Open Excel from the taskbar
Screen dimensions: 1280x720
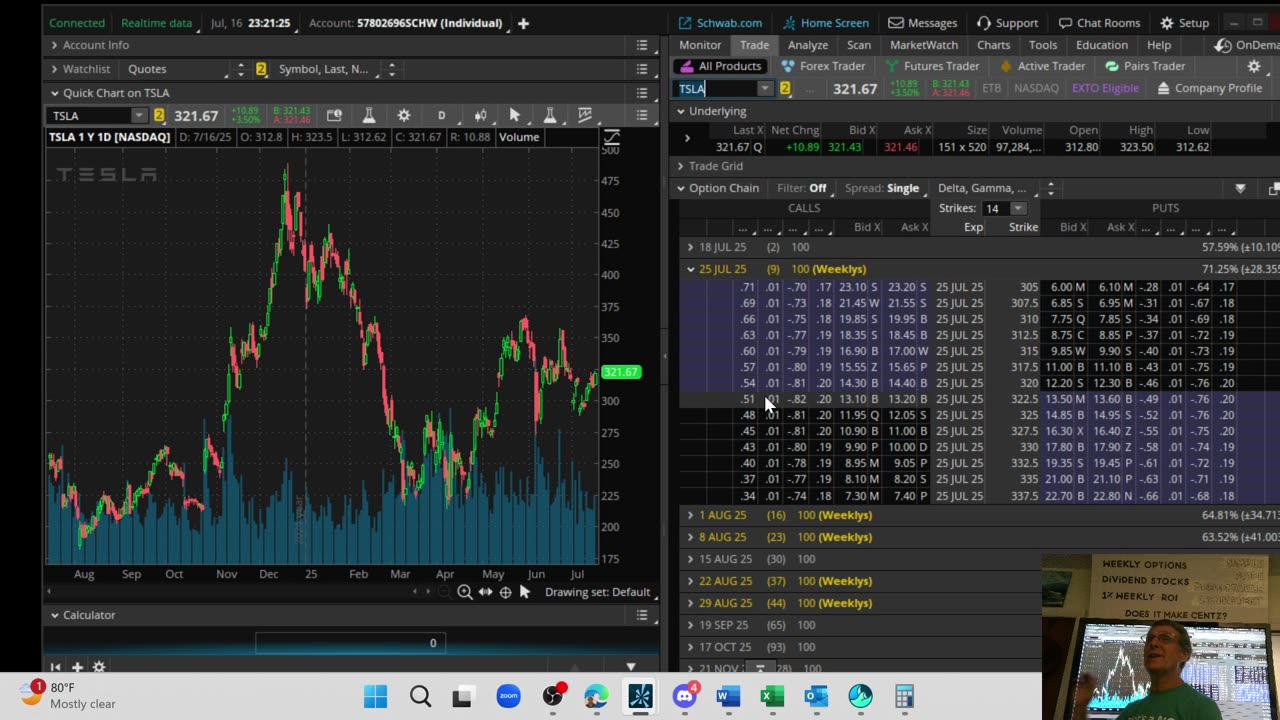(772, 696)
